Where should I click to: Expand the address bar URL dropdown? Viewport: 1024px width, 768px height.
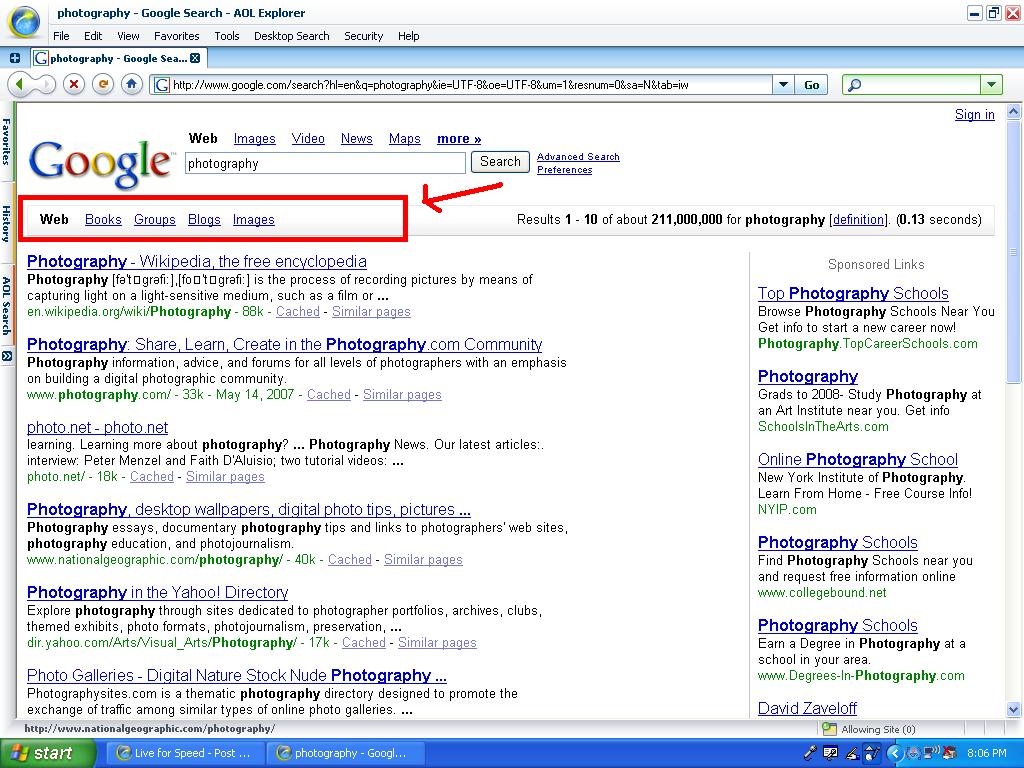(783, 85)
